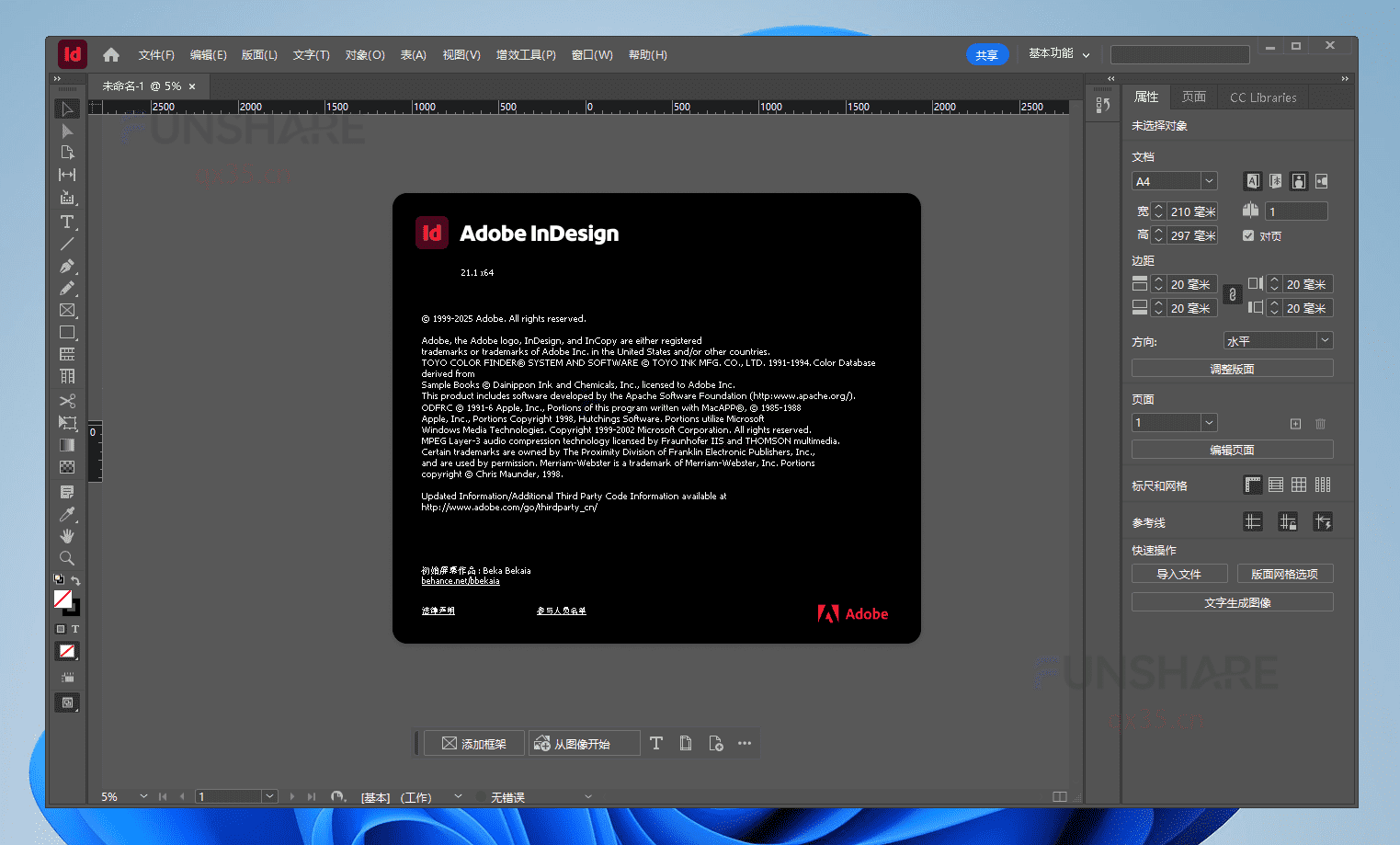
Task: Activate the Gradient swatch tool
Action: [67, 444]
